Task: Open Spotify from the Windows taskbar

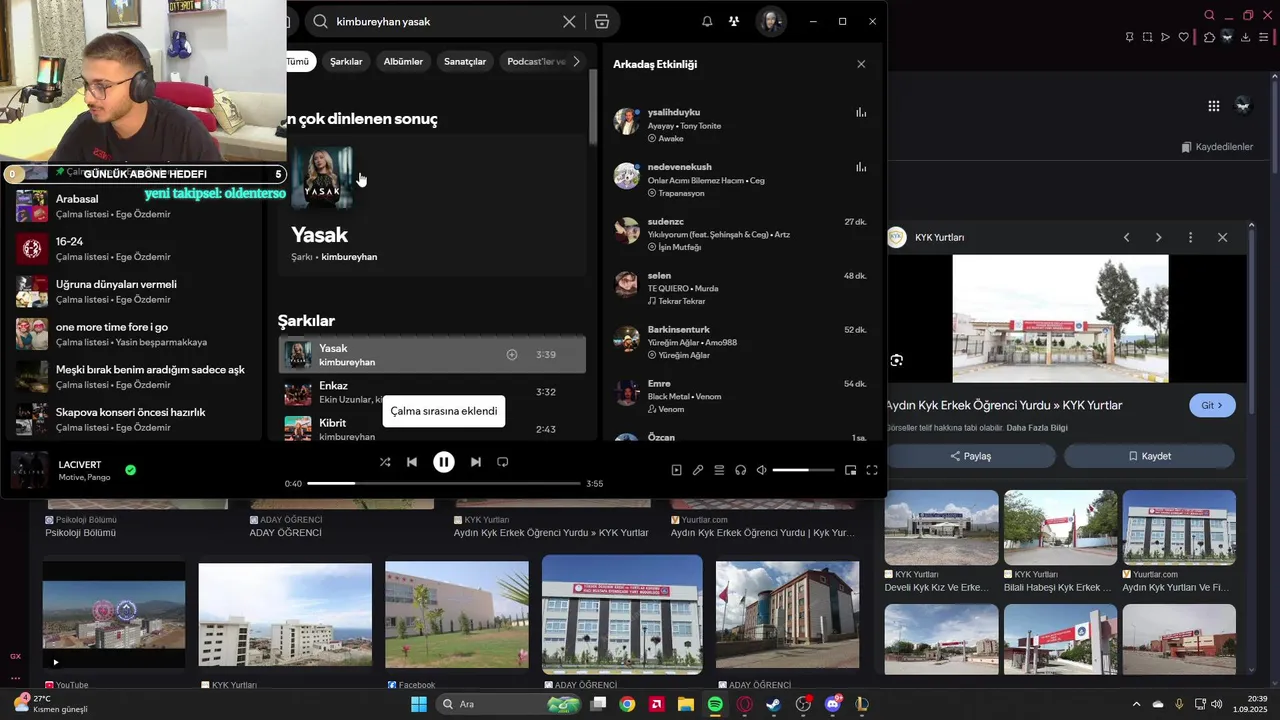Action: click(715, 704)
